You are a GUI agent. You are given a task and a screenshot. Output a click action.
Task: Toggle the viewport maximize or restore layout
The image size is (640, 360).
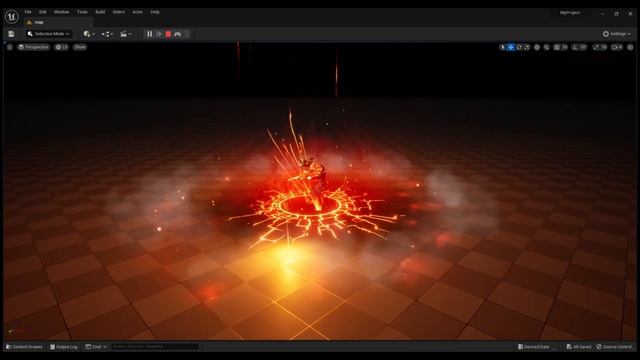tap(630, 47)
